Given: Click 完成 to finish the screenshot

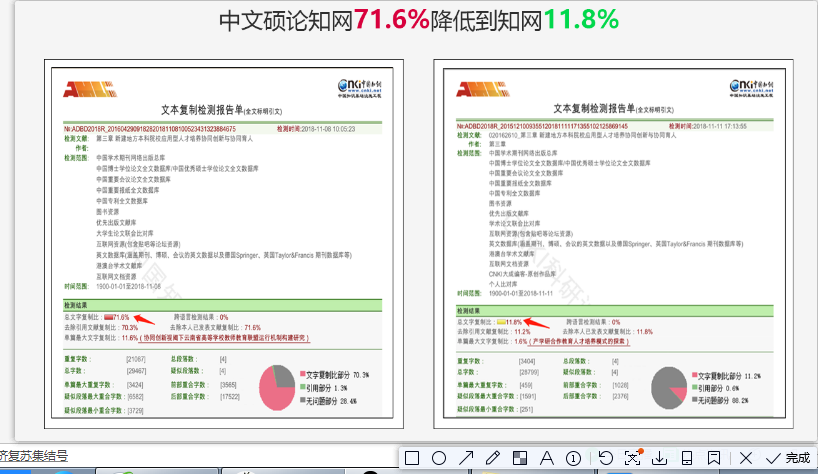Looking at the screenshot, I should 788,458.
